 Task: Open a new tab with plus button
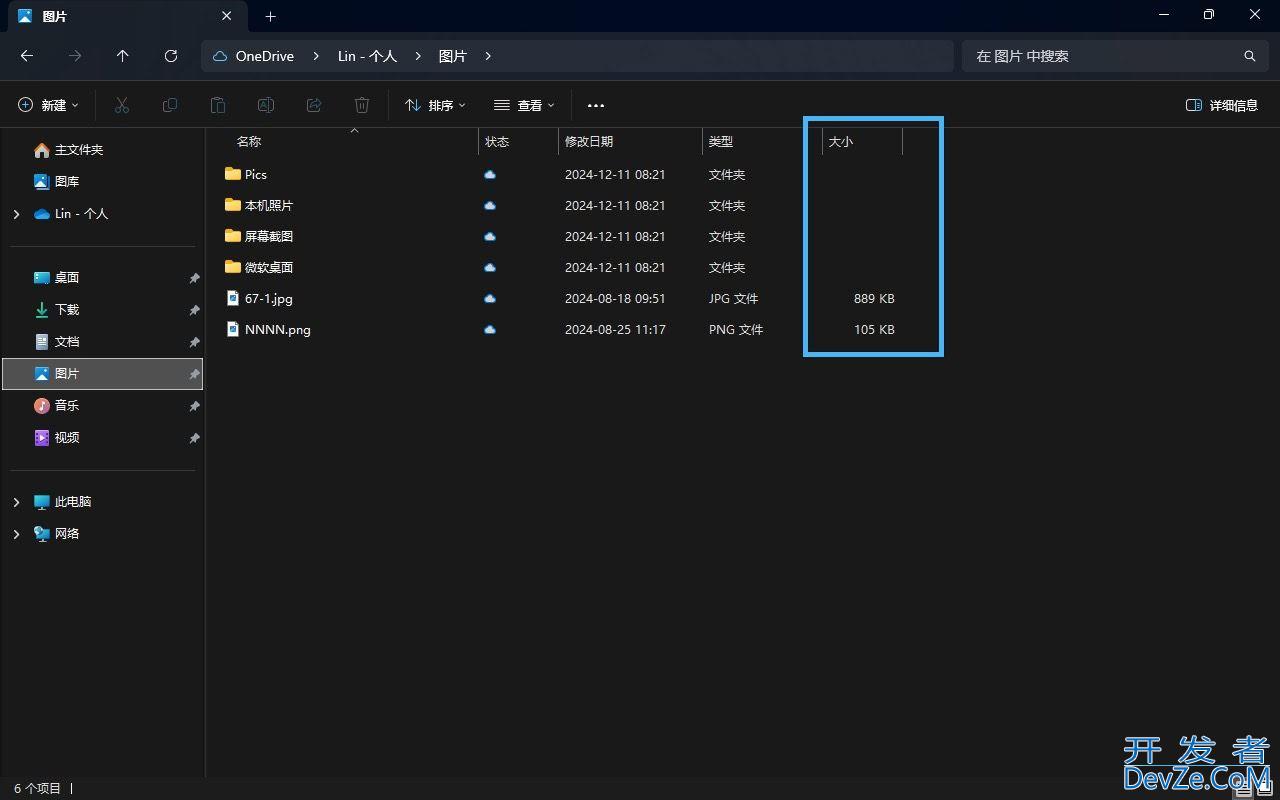270,16
